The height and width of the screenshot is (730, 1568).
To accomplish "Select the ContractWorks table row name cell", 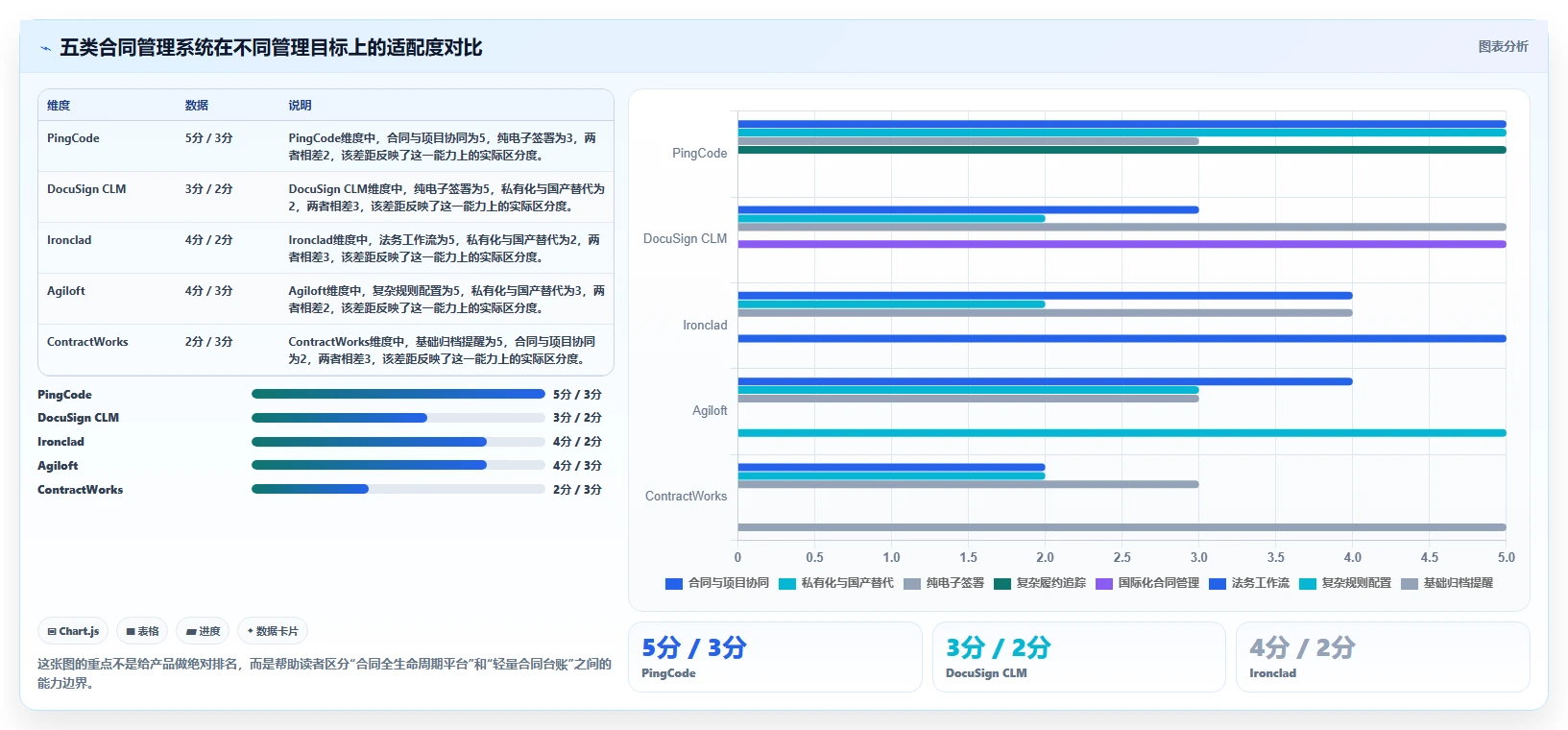I will coord(87,342).
